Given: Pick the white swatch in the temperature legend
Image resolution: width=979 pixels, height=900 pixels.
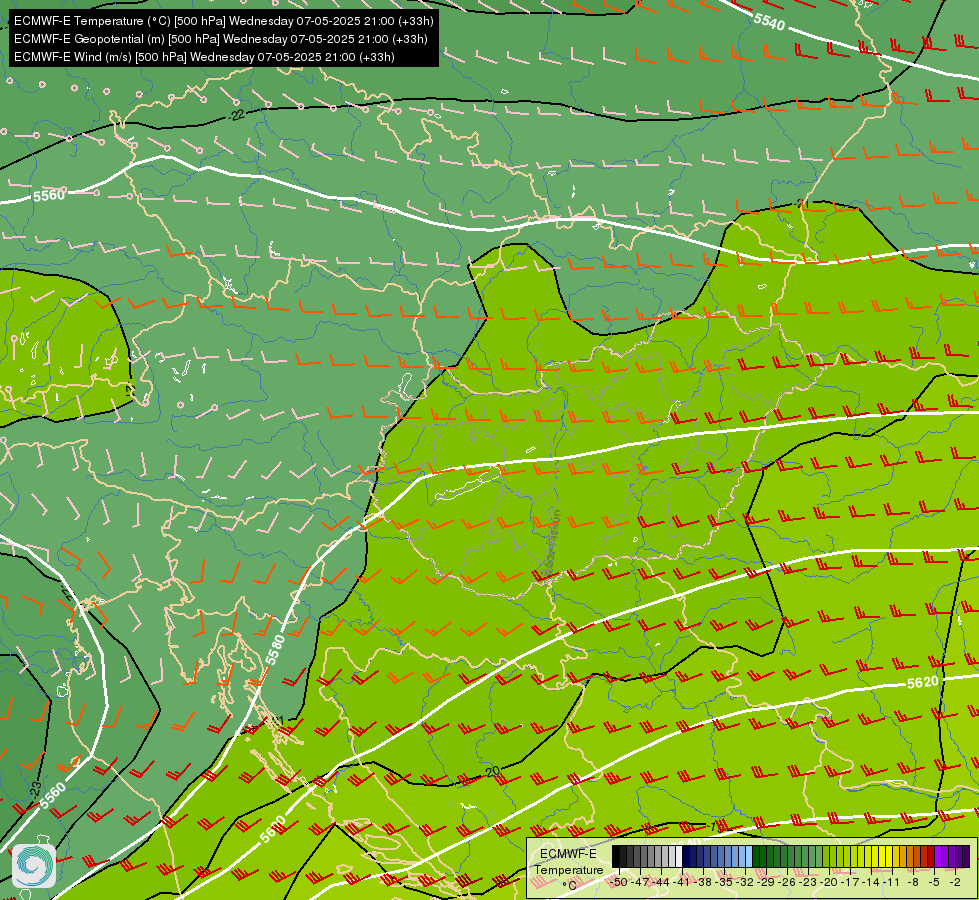Looking at the screenshot, I should coord(679,856).
